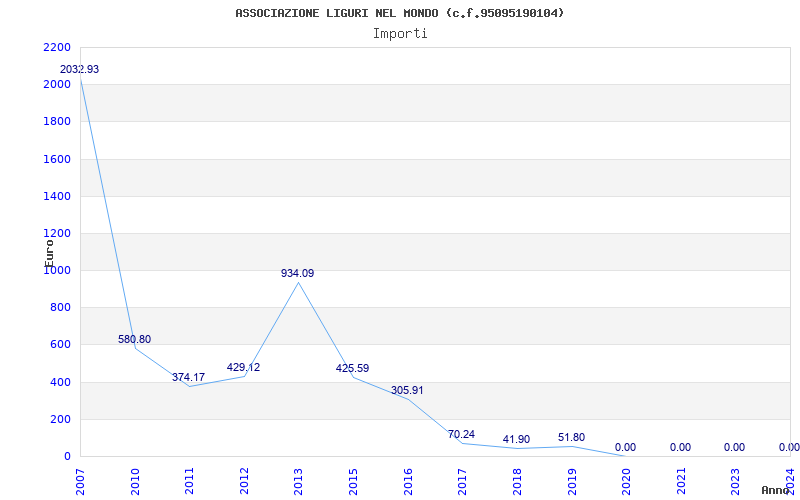This screenshot has width=800, height=500.
Task: Click the 305.91 value label
Action: 407,391
